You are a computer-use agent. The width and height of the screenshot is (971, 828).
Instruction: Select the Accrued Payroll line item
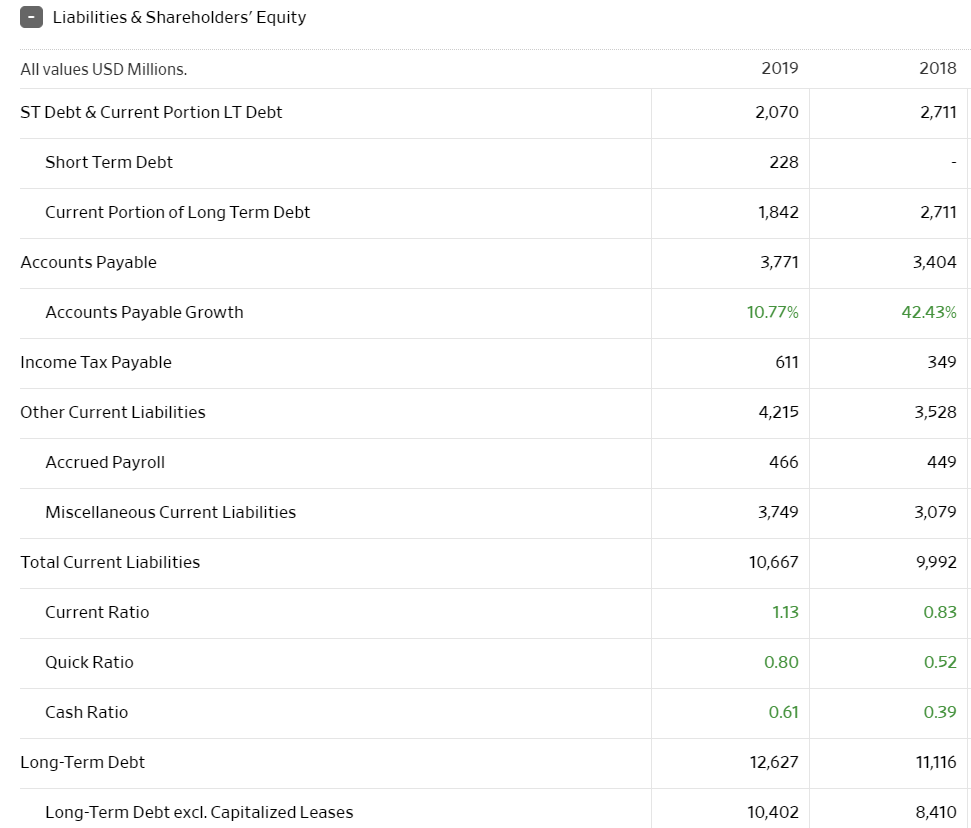click(105, 462)
